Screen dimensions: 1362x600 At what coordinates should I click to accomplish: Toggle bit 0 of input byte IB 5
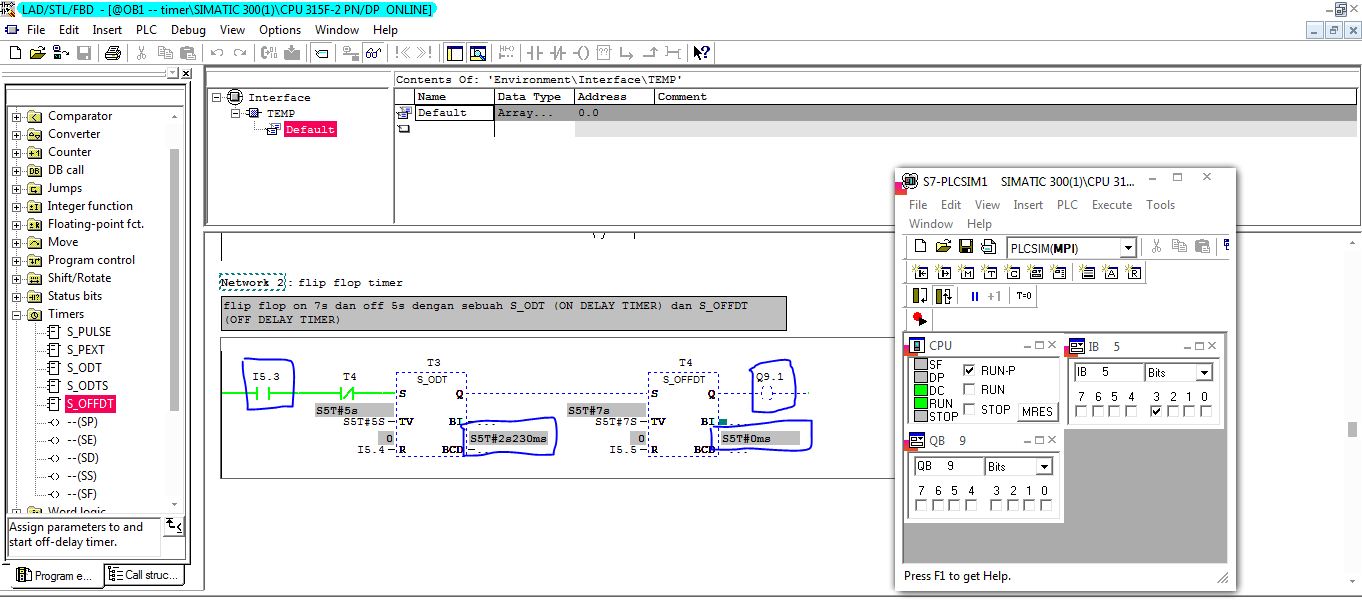pos(1205,412)
